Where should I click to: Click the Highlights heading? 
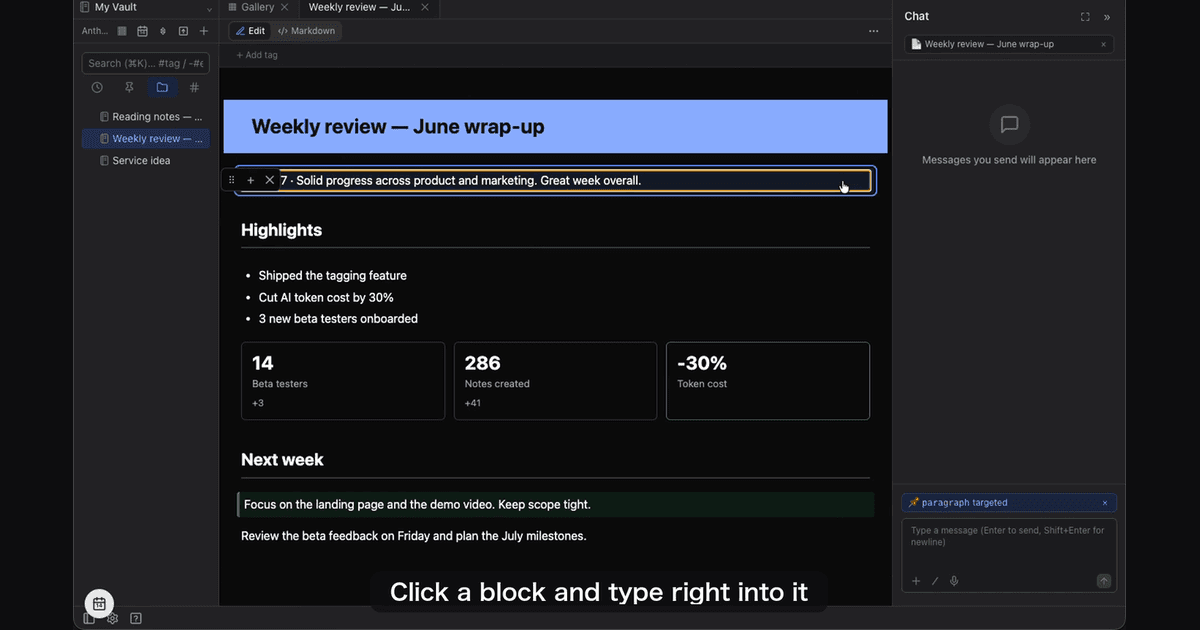[x=281, y=230]
